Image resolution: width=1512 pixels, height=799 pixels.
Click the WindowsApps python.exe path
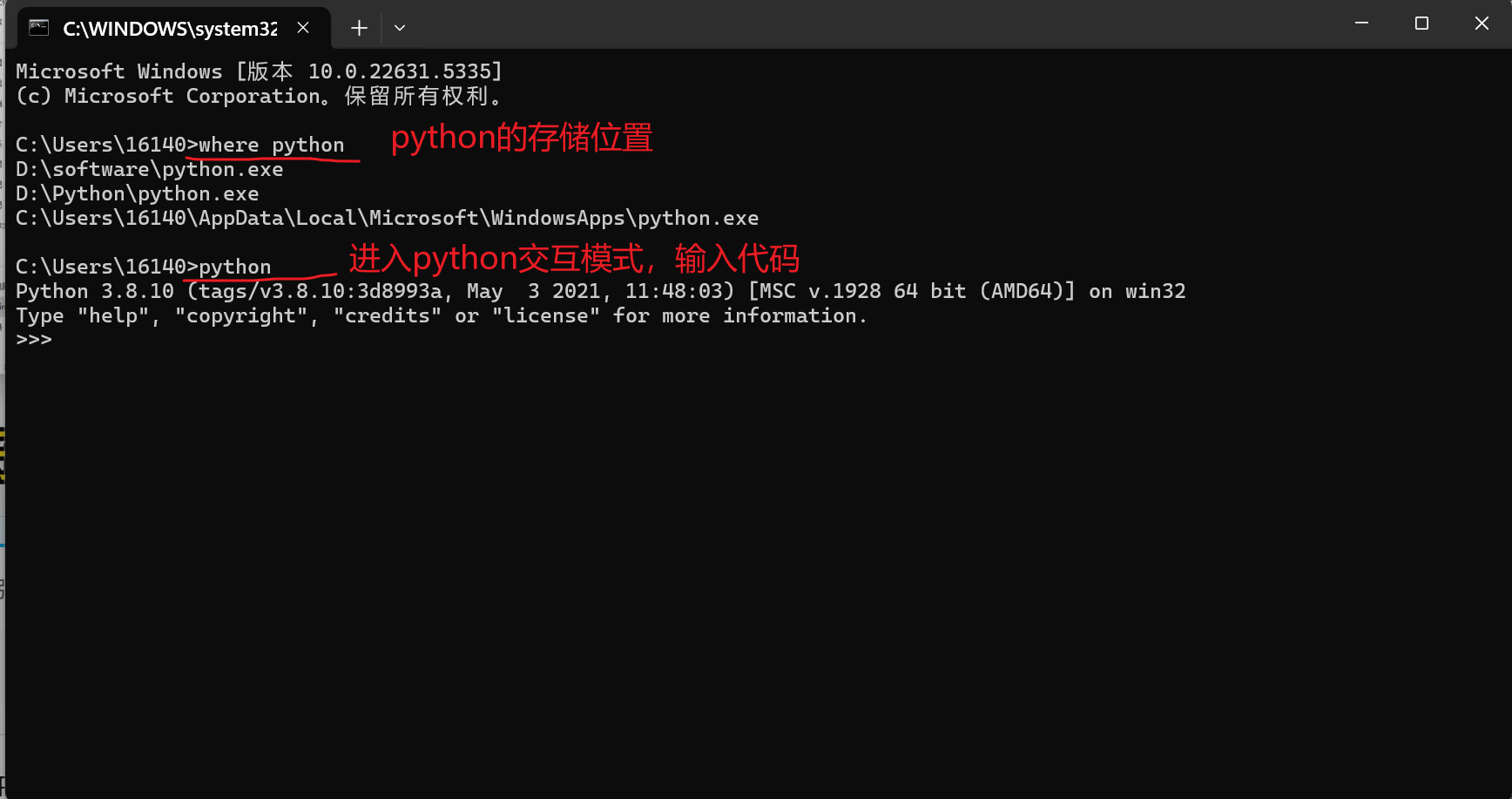click(x=387, y=218)
